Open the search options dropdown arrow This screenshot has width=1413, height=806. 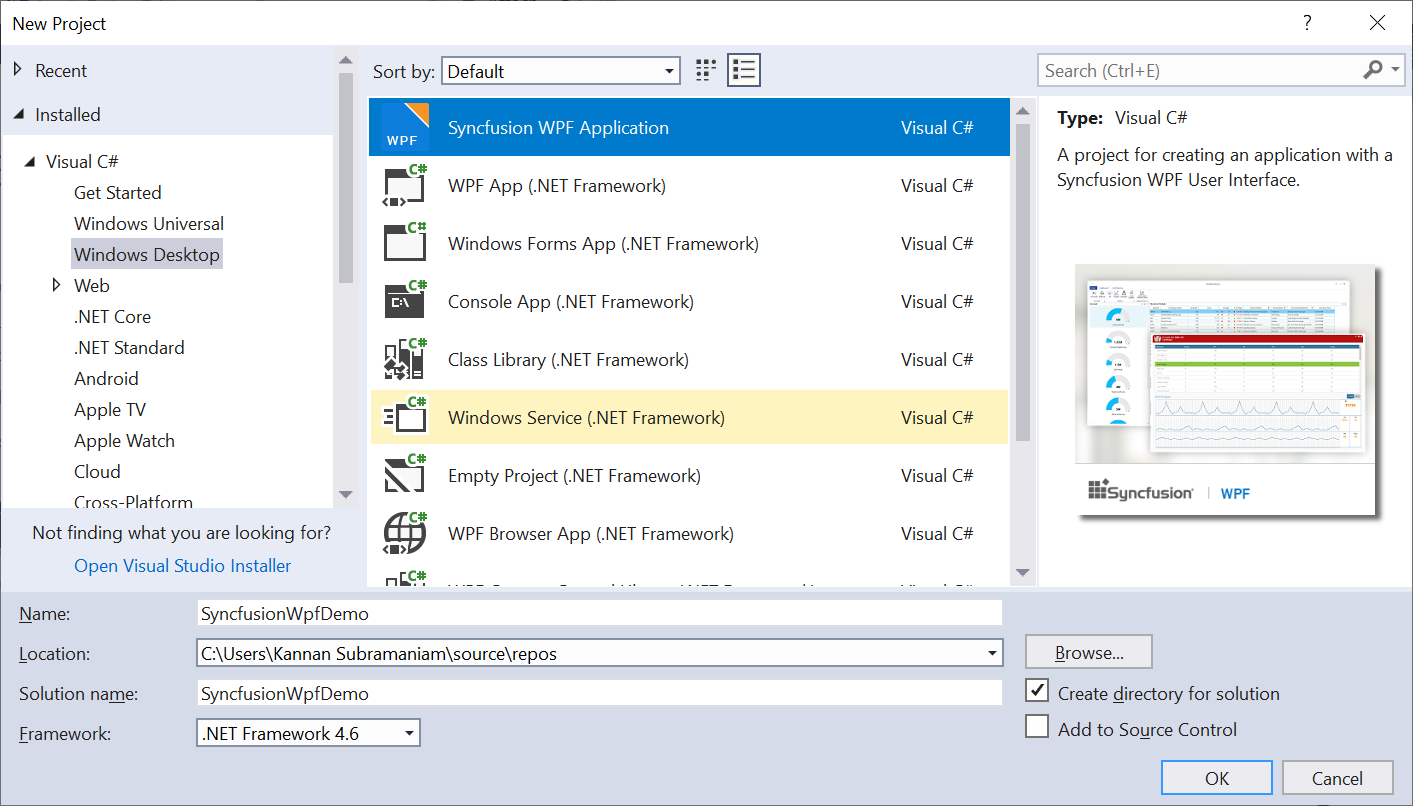point(1395,70)
